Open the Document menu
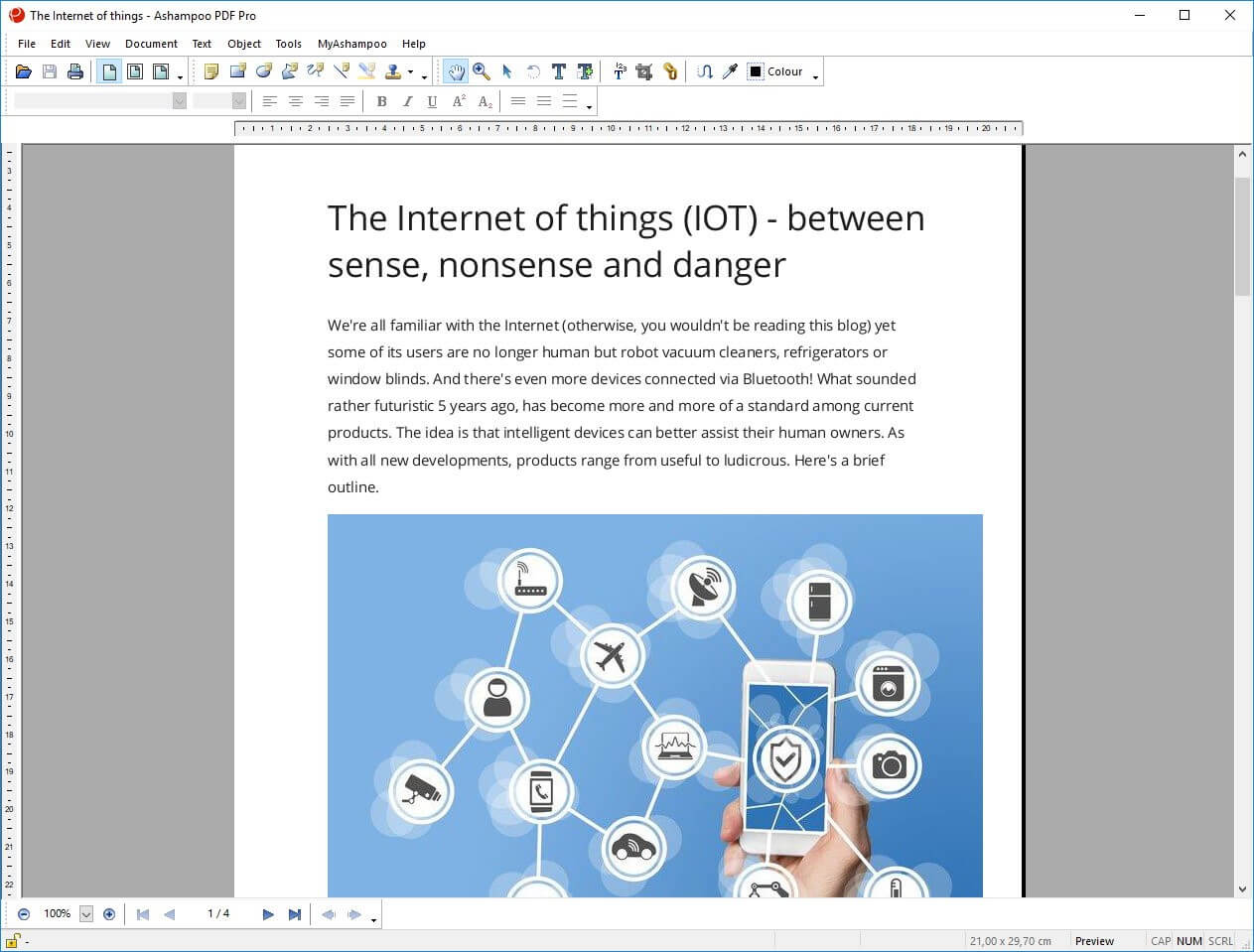The height and width of the screenshot is (952, 1254). (151, 43)
